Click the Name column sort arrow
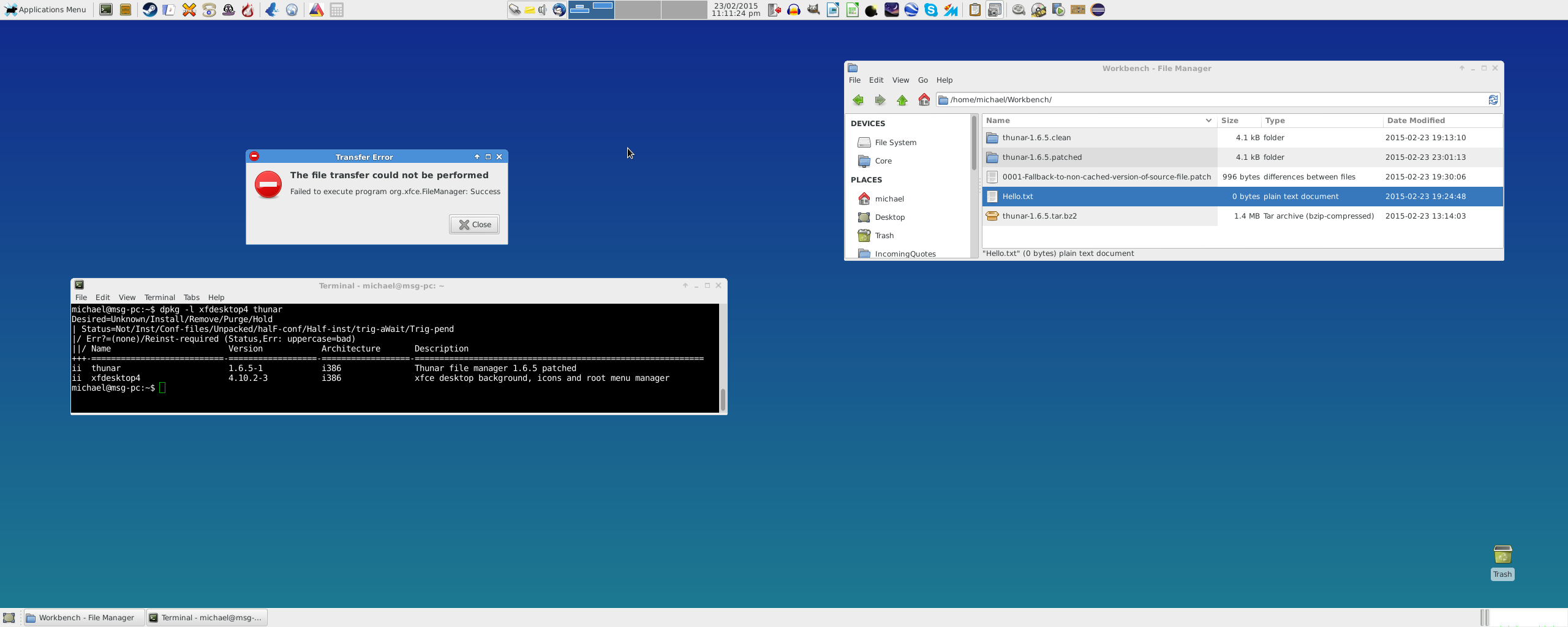Image resolution: width=1568 pixels, height=627 pixels. pos(1208,121)
